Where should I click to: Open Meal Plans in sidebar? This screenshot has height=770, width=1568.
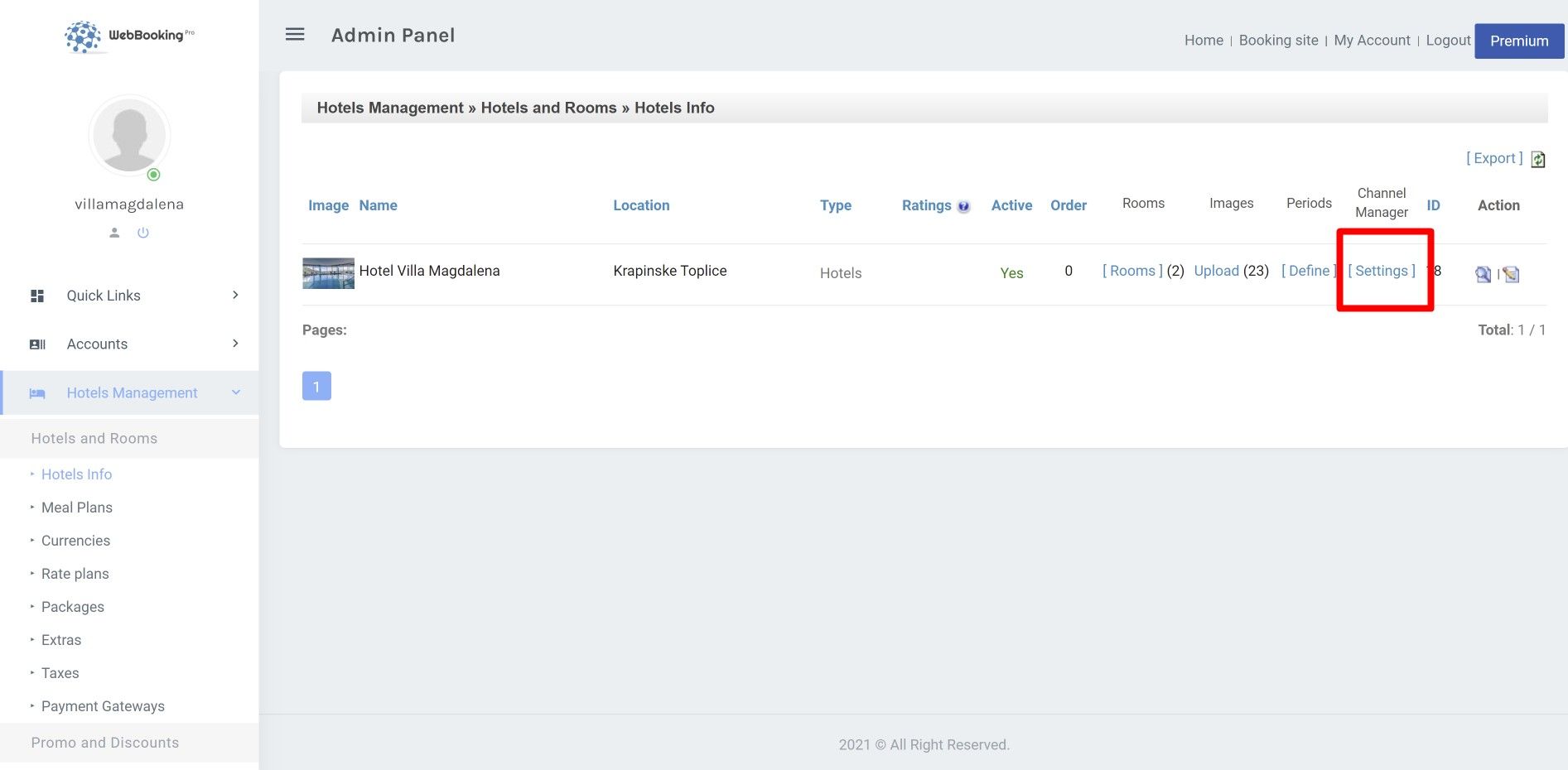tap(77, 508)
